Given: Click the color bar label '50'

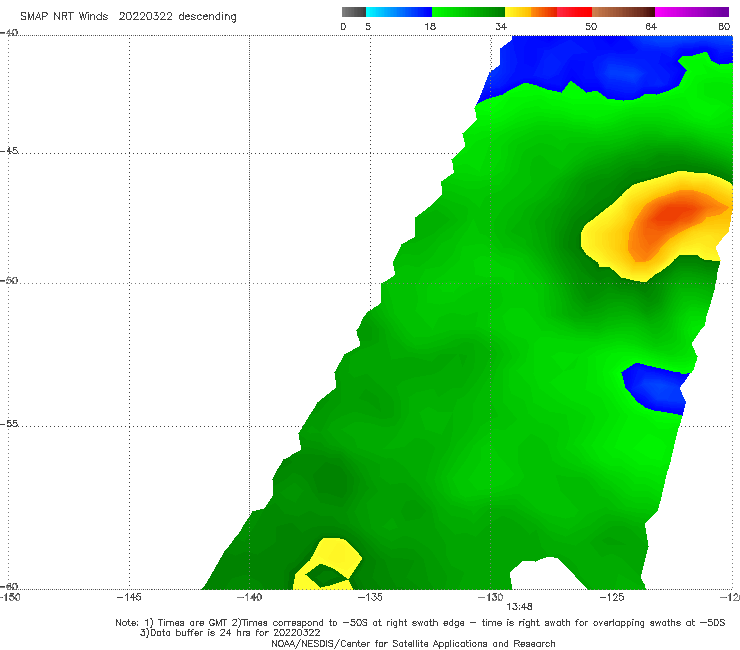Looking at the screenshot, I should pos(591,26).
